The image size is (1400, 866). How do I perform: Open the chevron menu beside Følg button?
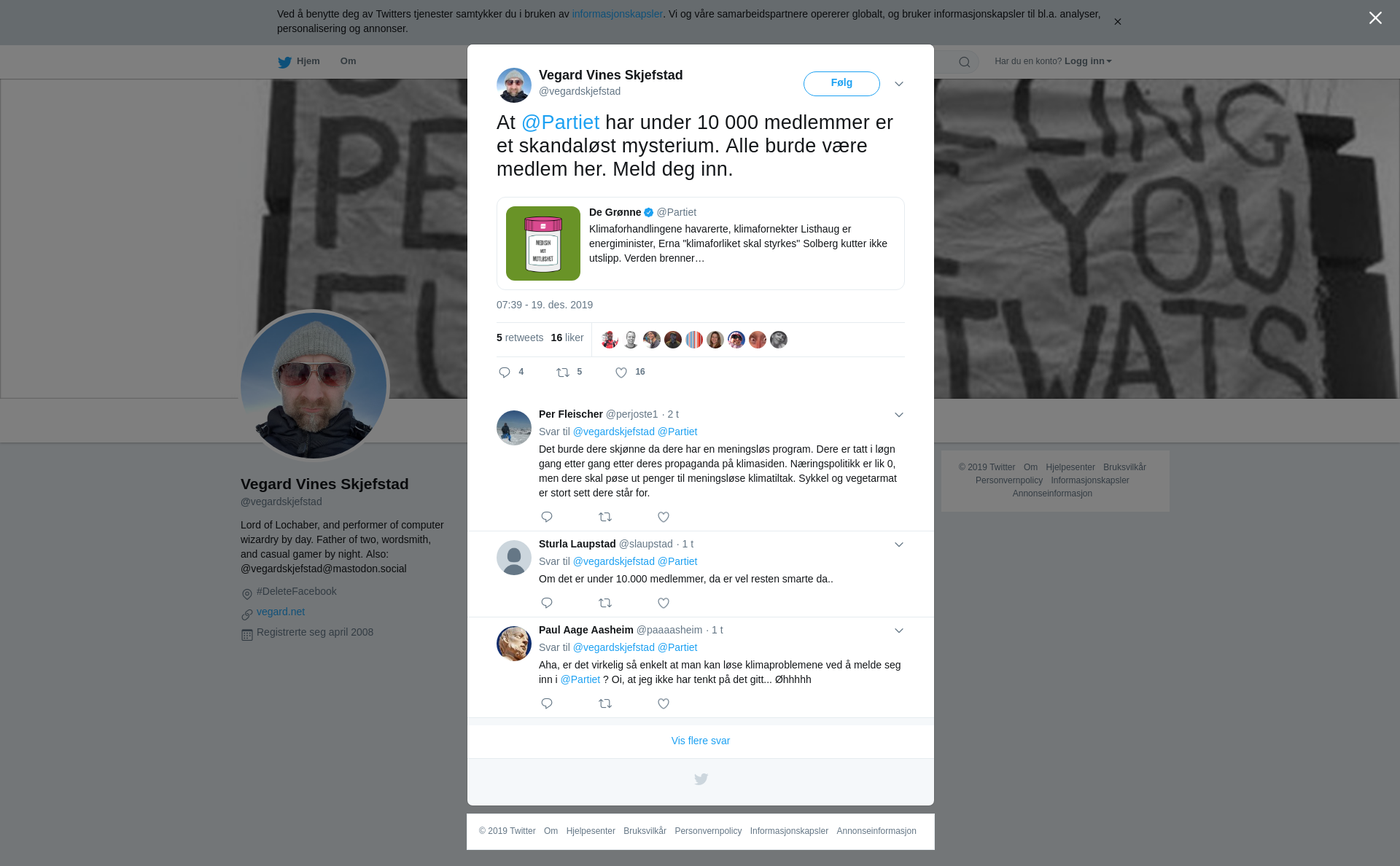(x=899, y=84)
